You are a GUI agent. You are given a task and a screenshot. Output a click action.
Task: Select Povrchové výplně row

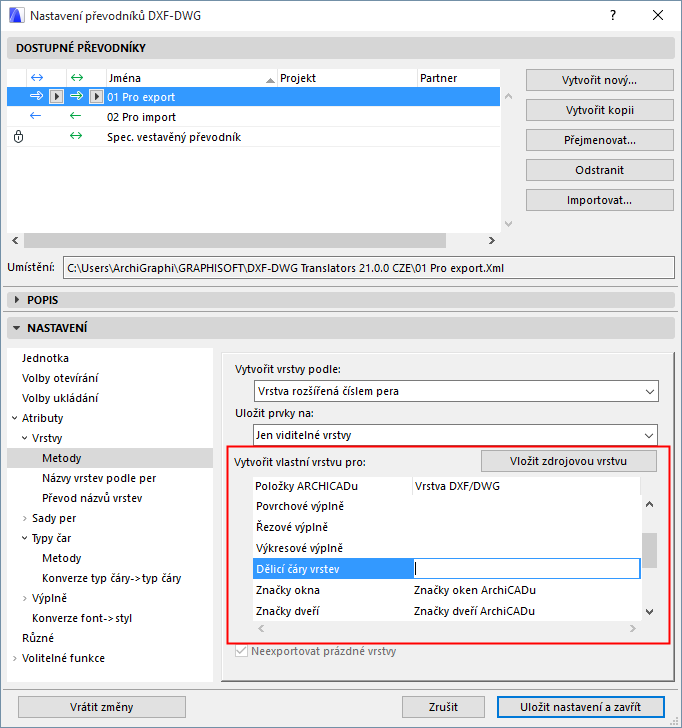pyautogui.click(x=447, y=506)
